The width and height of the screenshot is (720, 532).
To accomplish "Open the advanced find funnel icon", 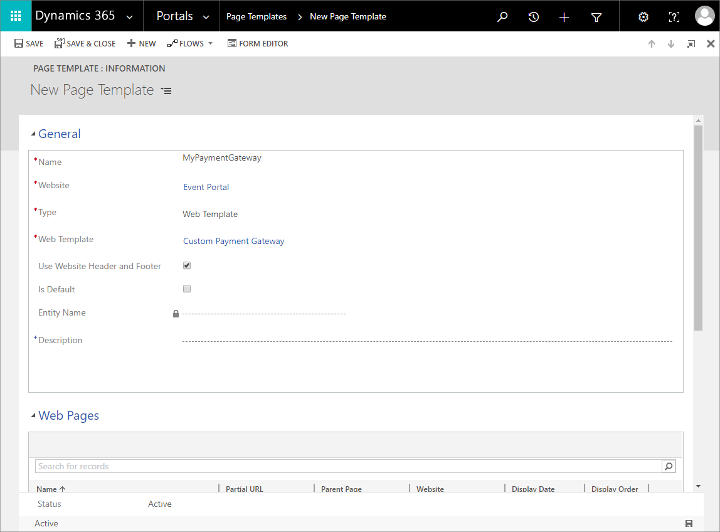I will (596, 17).
